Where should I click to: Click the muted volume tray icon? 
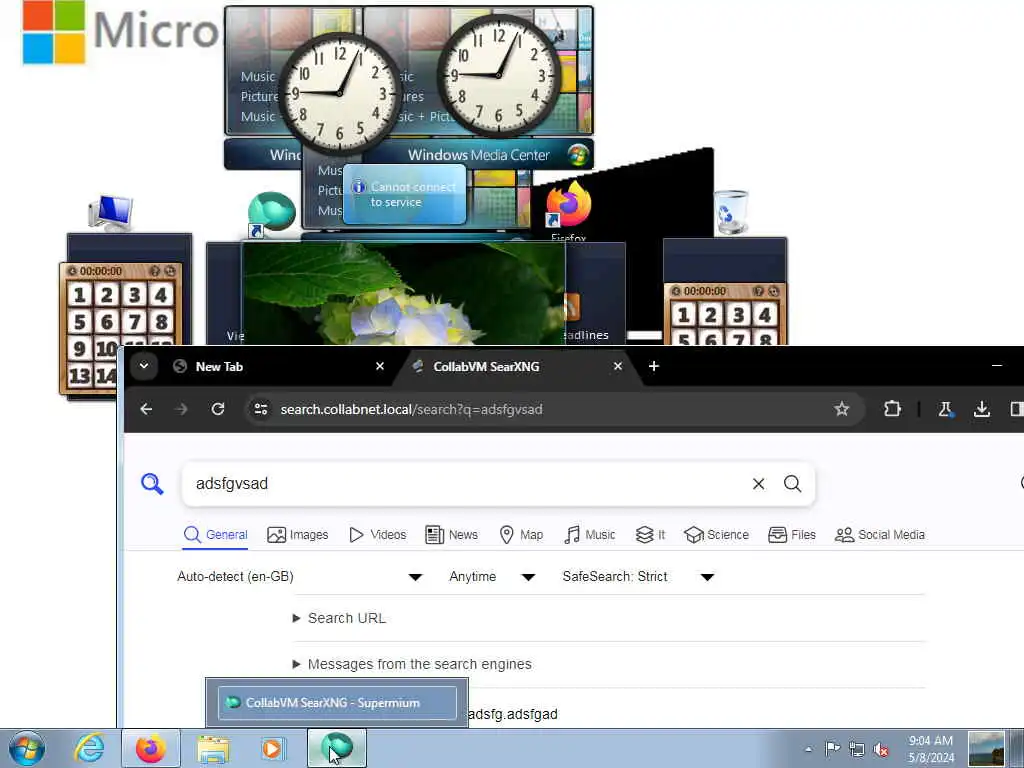coord(881,749)
